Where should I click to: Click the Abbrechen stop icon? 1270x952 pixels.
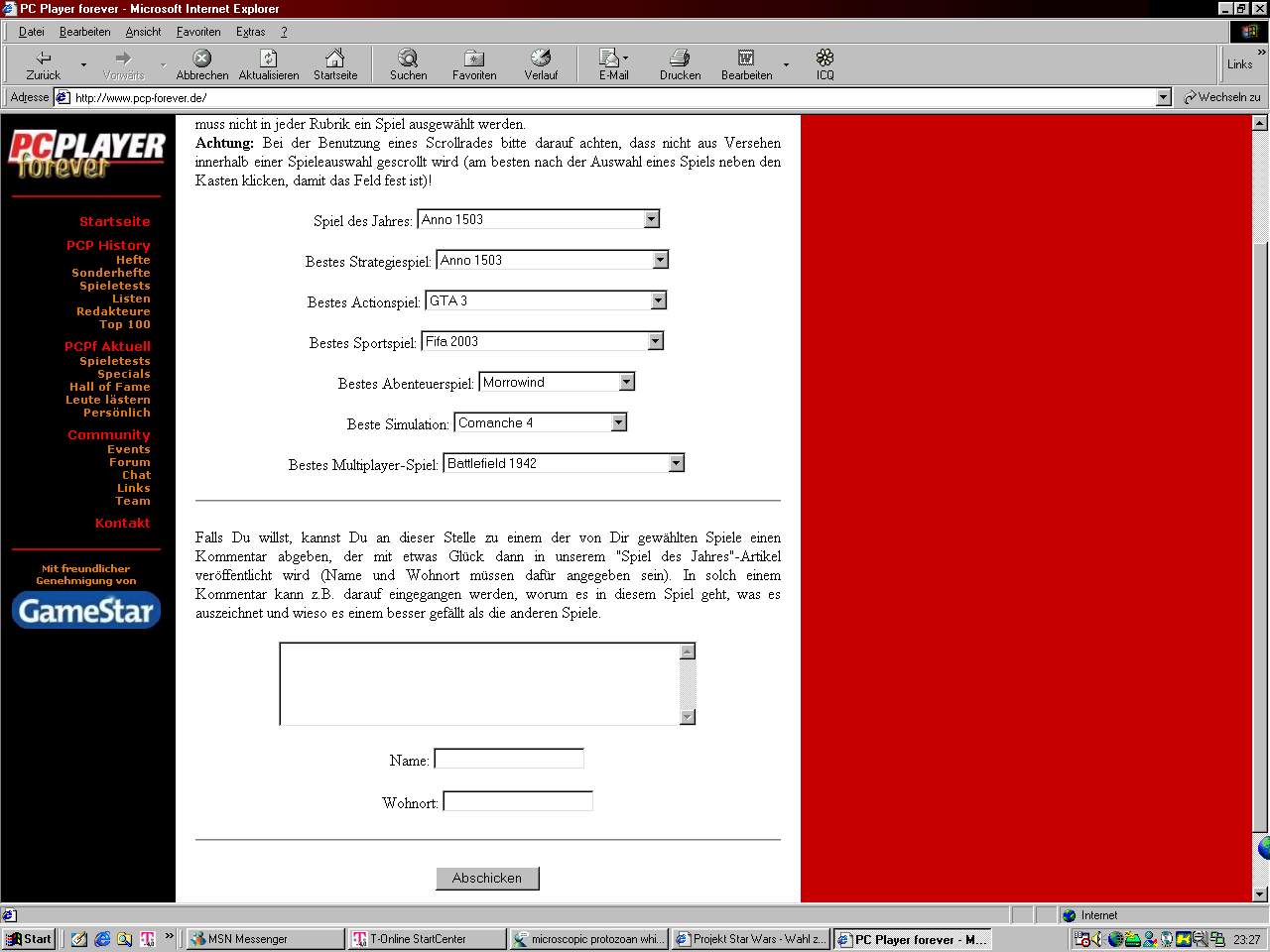[201, 65]
